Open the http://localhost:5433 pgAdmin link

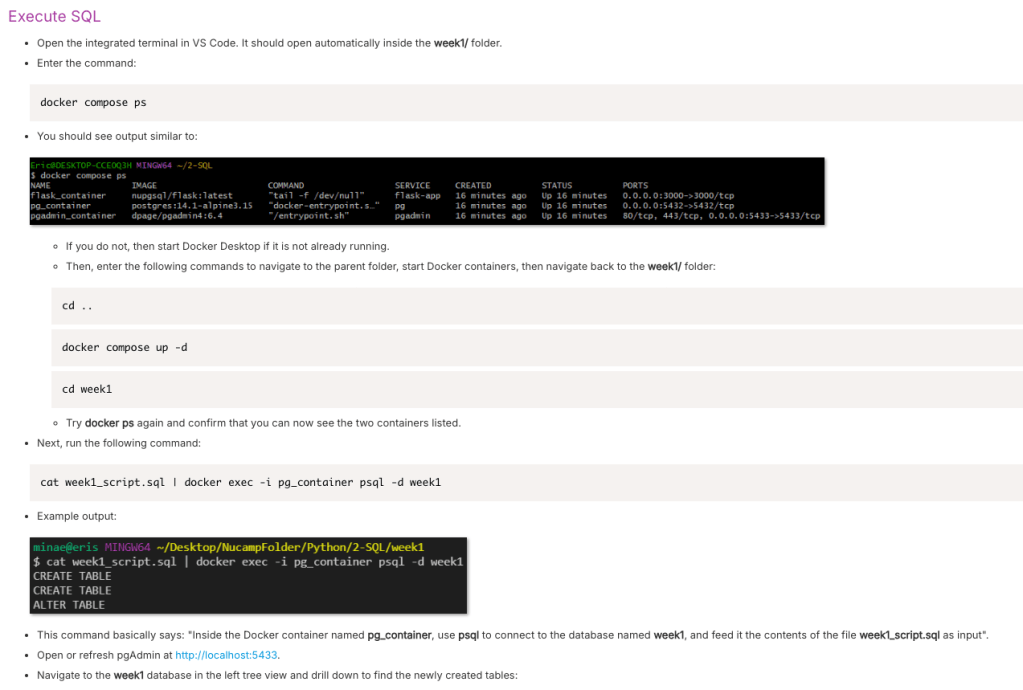pos(226,655)
